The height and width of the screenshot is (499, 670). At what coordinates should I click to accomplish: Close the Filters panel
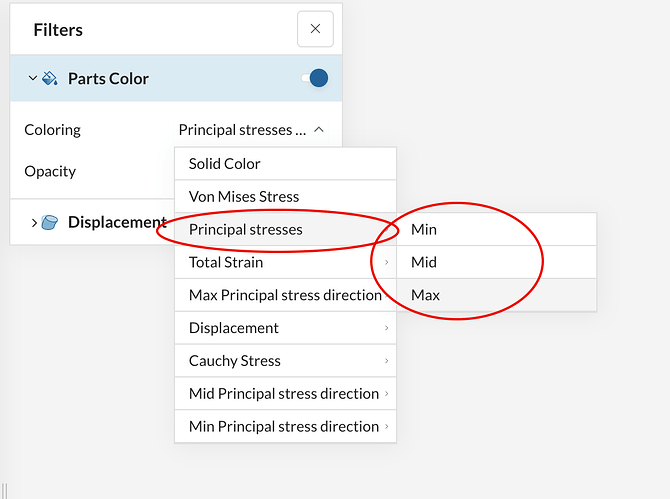315,29
